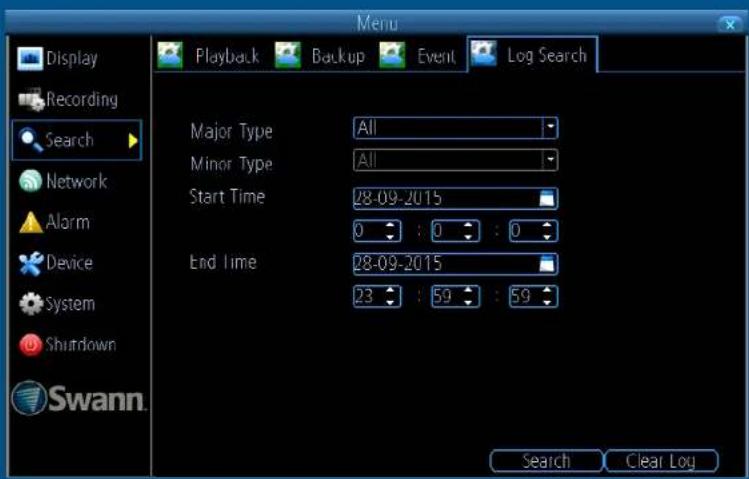Open the Display menu item
749x479 pixels.
[x=57, y=59]
